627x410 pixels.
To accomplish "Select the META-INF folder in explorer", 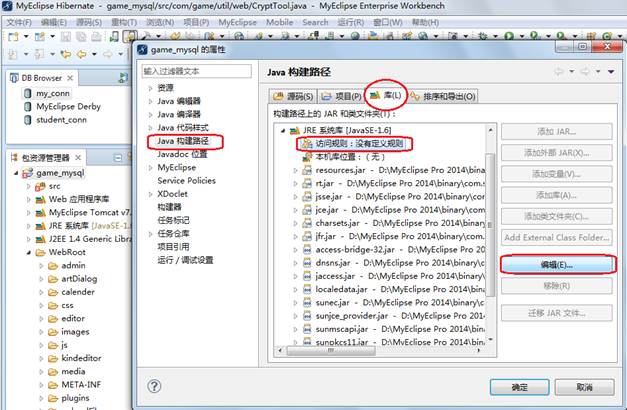I will point(81,385).
